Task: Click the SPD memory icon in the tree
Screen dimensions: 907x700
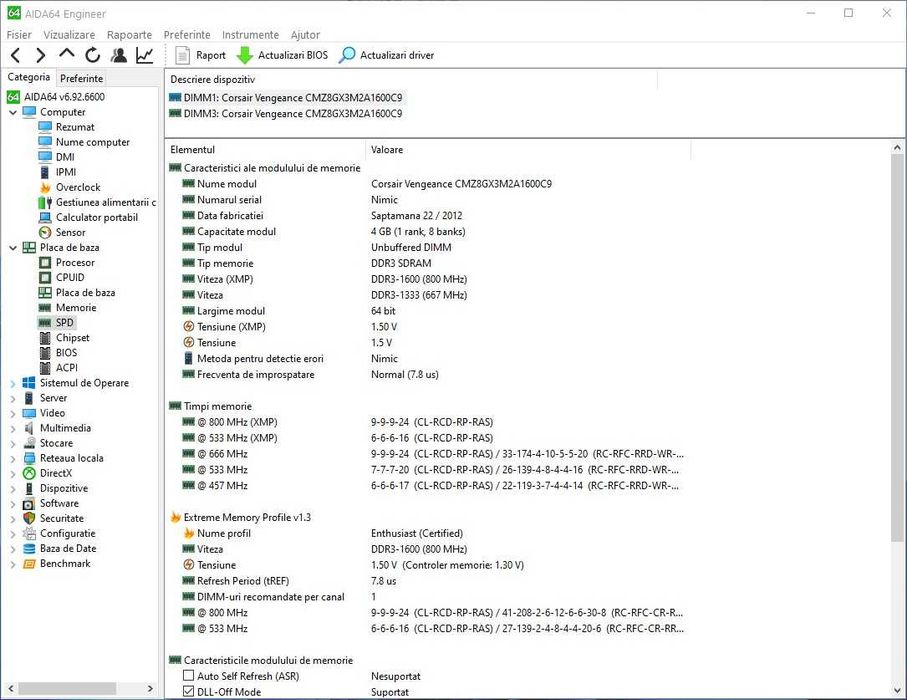Action: 45,322
